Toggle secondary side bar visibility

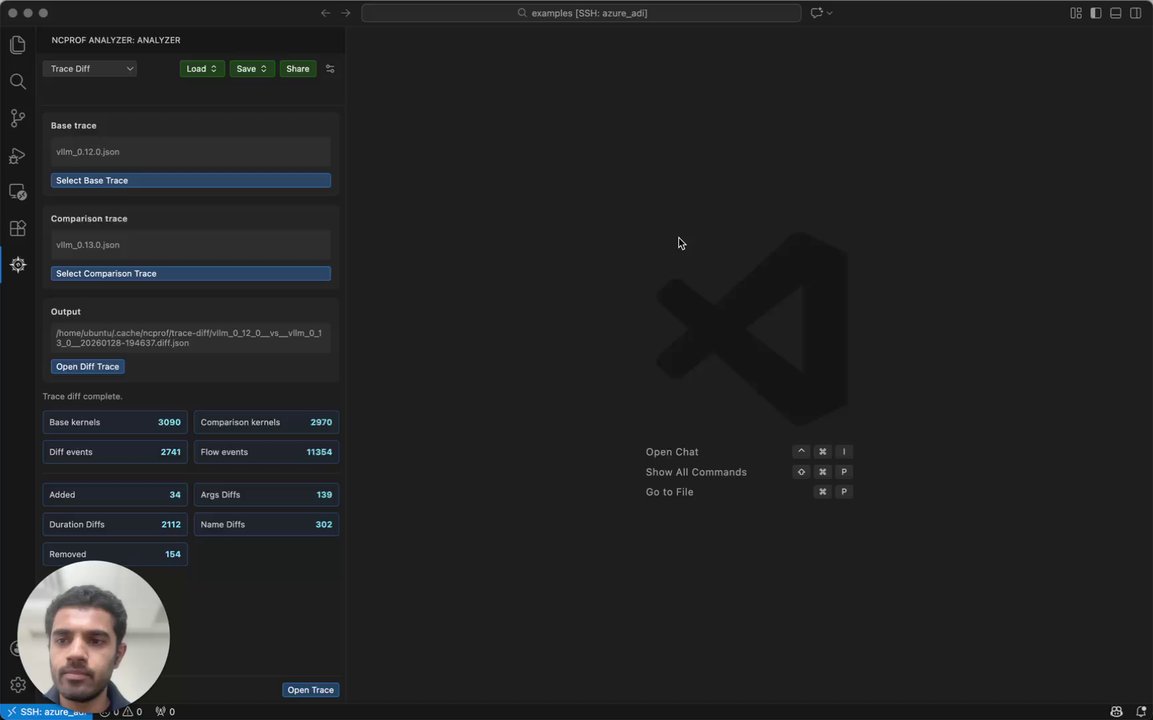(x=1135, y=13)
